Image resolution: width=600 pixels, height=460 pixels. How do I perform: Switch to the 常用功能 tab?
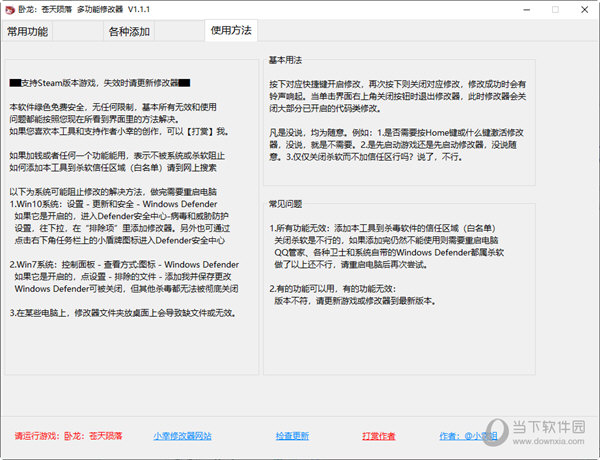click(28, 31)
